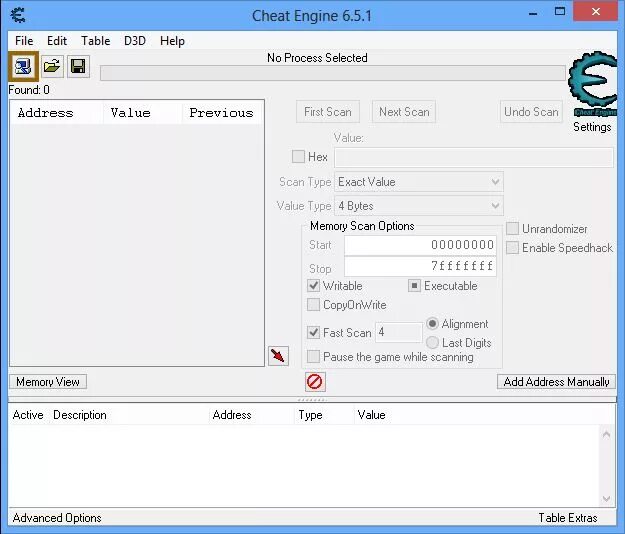625x534 pixels.
Task: Toggle the Fast Scan checkbox
Action: (313, 332)
